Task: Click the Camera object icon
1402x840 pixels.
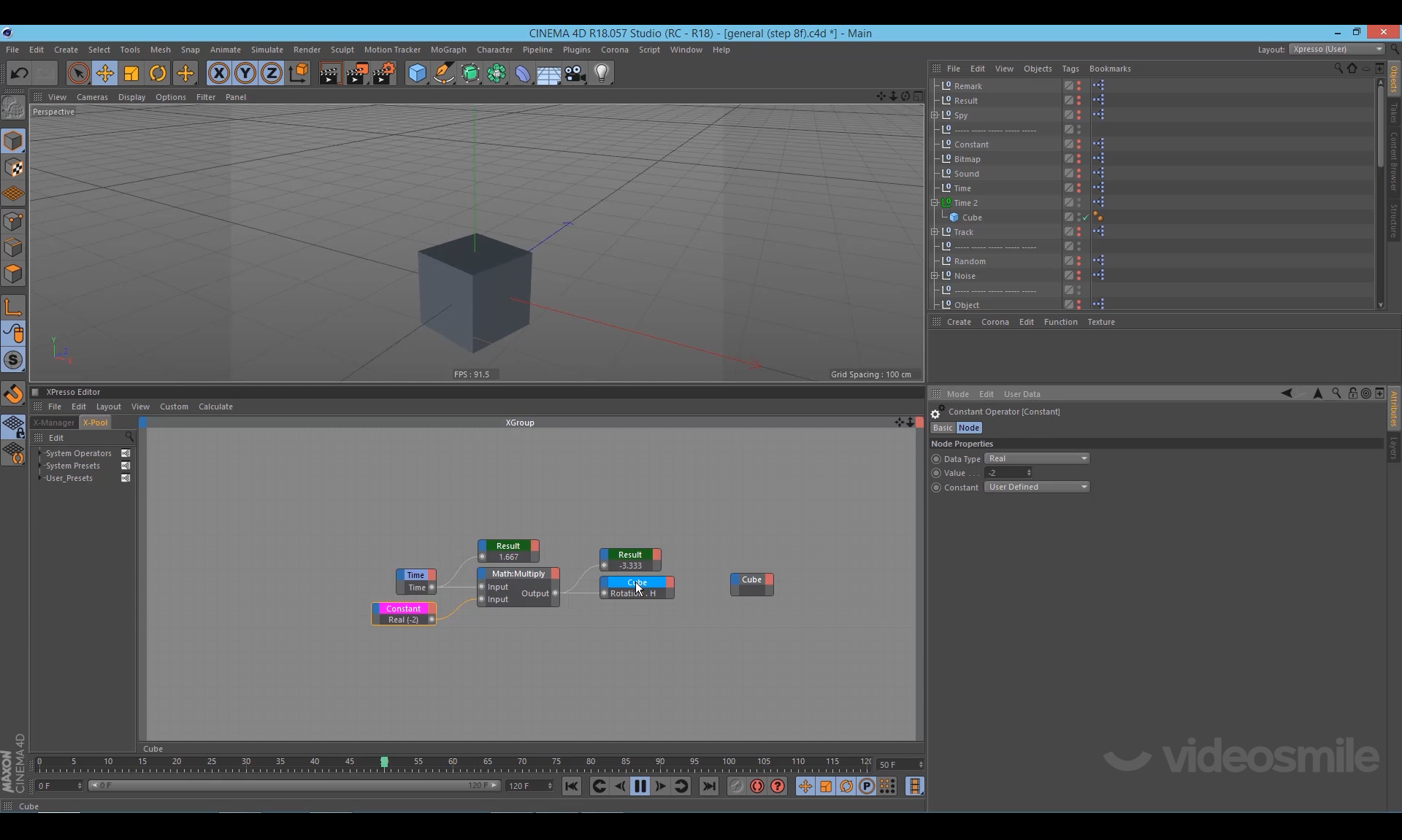Action: click(x=575, y=73)
